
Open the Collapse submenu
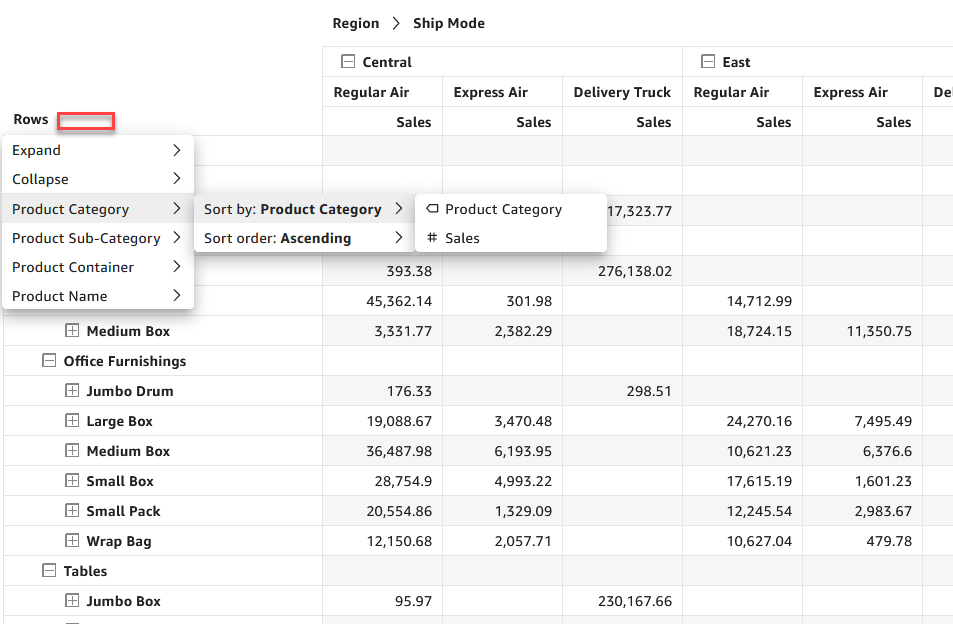click(97, 179)
